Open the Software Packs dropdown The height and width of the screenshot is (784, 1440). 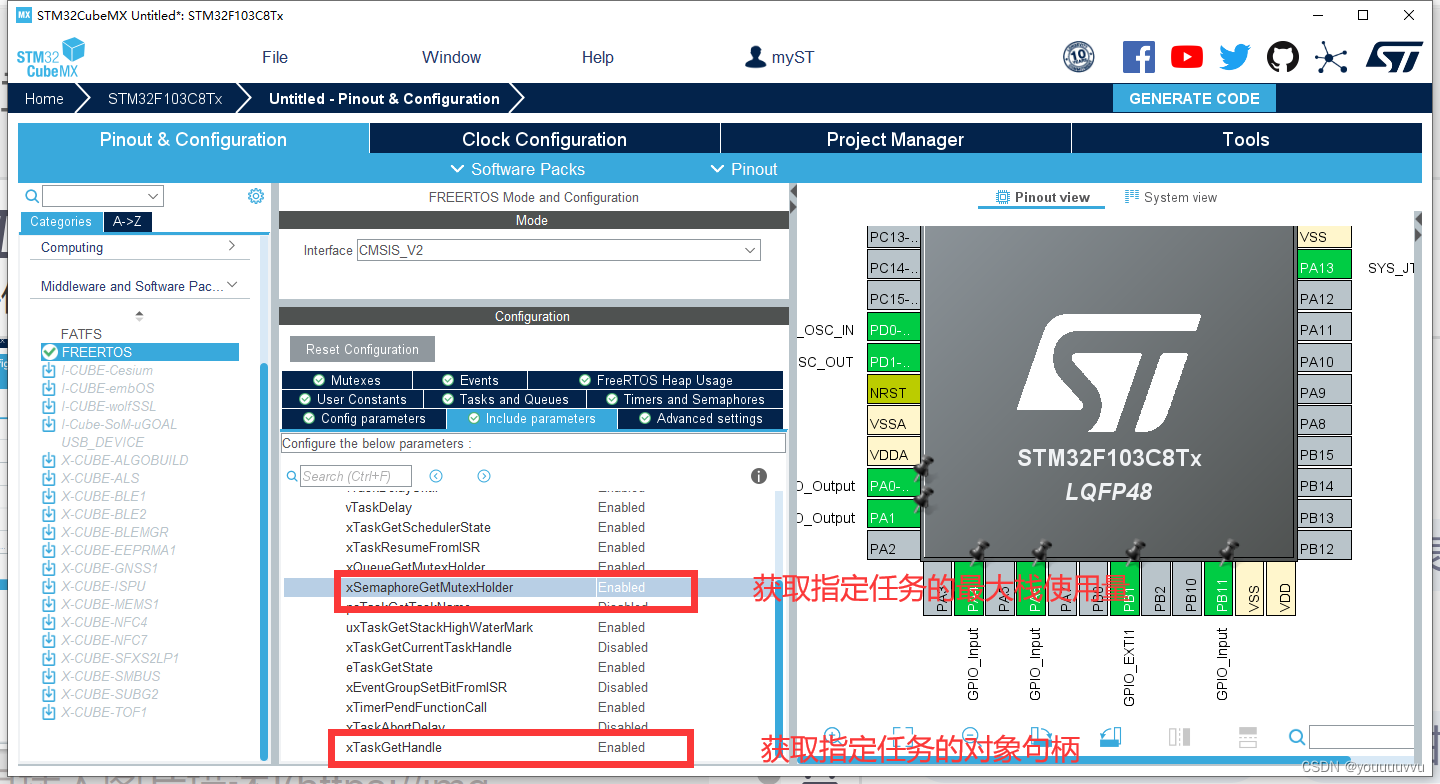pyautogui.click(x=518, y=169)
